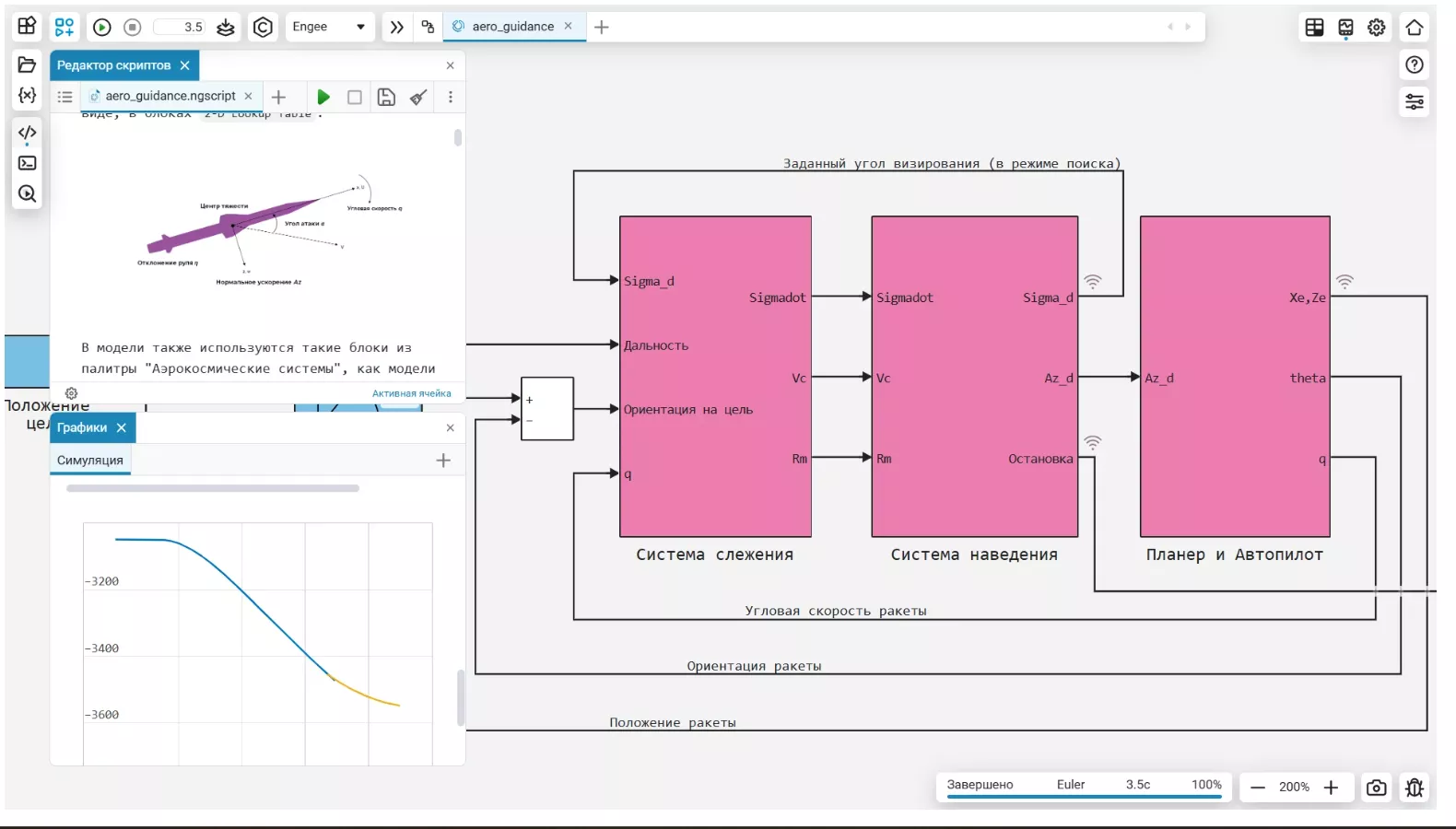Image resolution: width=1456 pixels, height=829 pixels.
Task: Run the script with green play button
Action: [323, 97]
